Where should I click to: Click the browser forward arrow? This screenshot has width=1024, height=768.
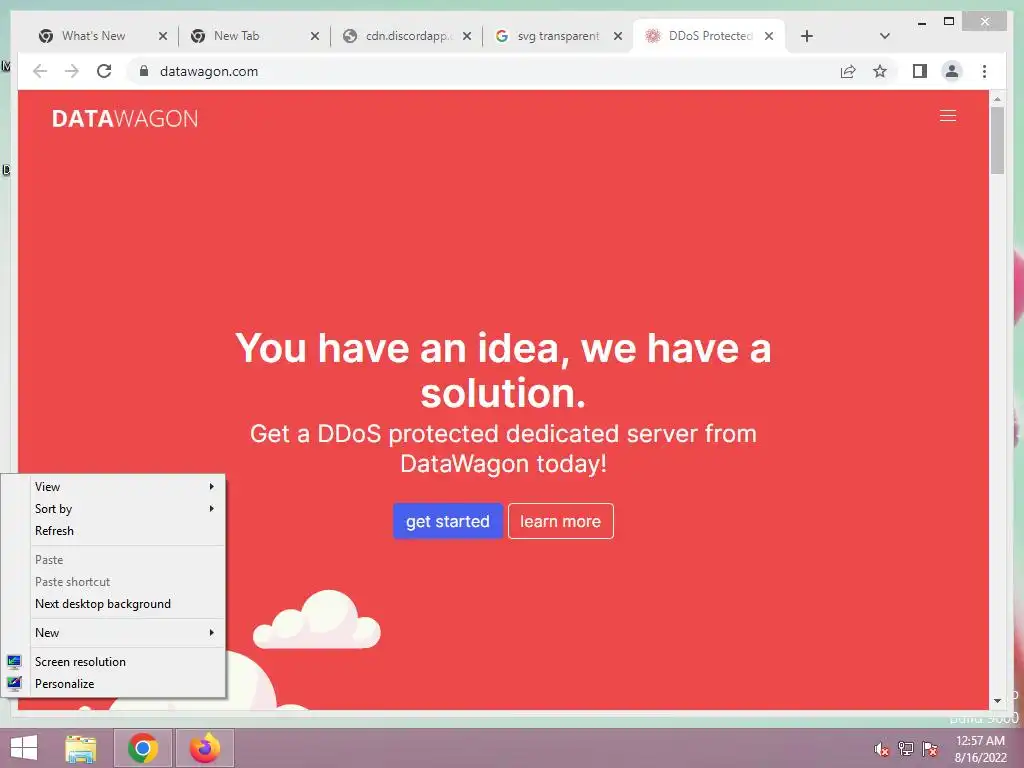pyautogui.click(x=72, y=71)
